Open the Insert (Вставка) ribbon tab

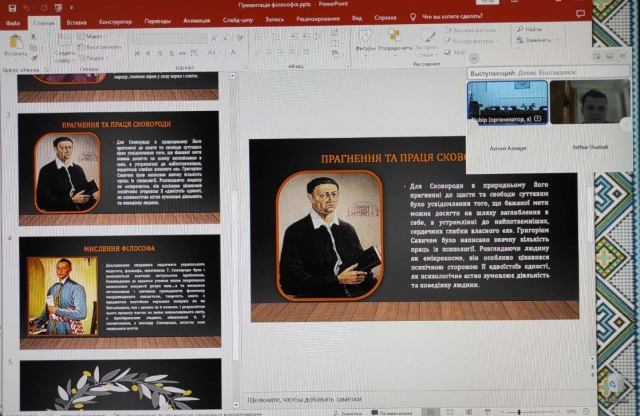click(x=76, y=19)
